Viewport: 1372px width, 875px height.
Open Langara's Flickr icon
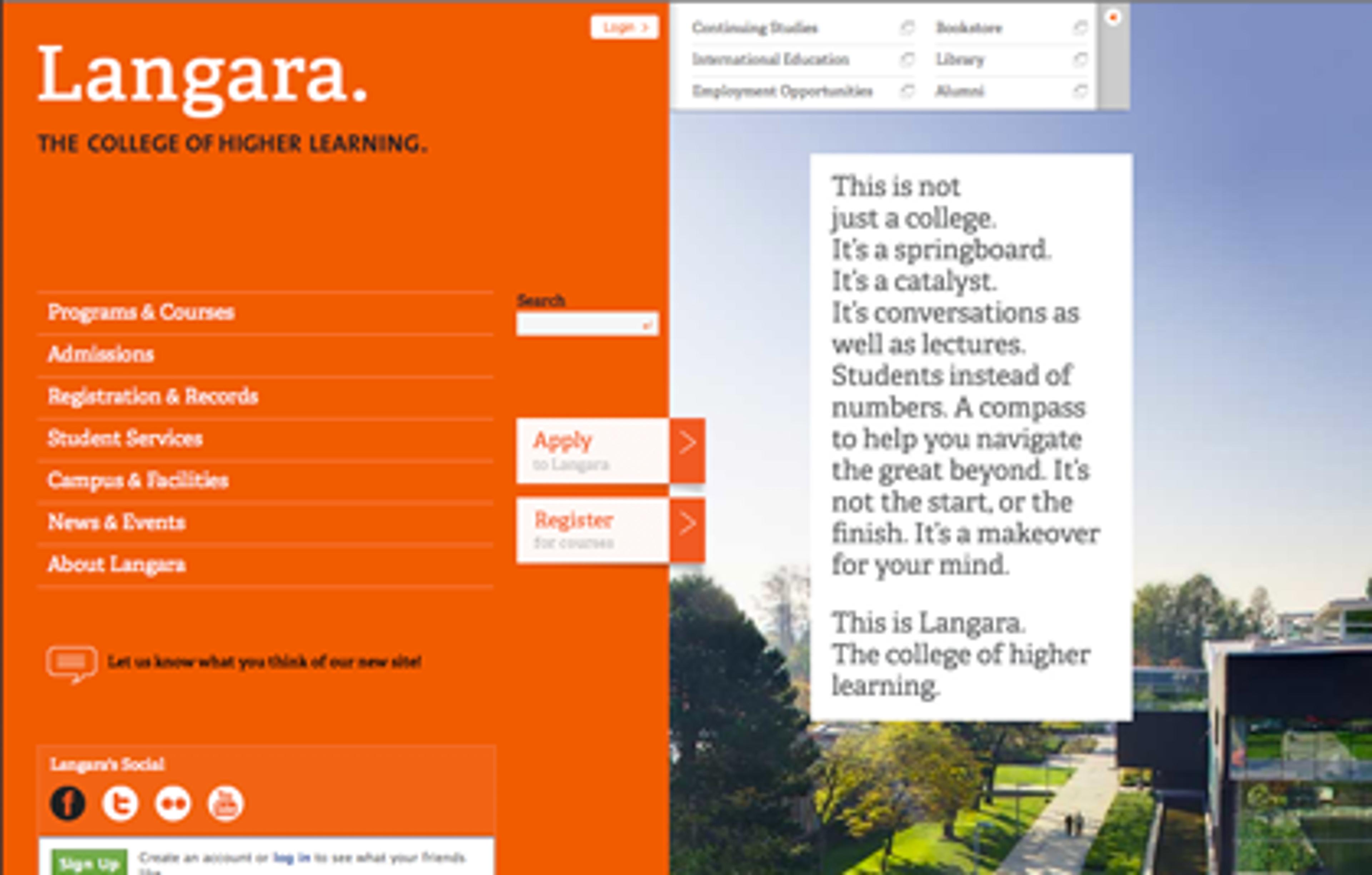(x=173, y=804)
